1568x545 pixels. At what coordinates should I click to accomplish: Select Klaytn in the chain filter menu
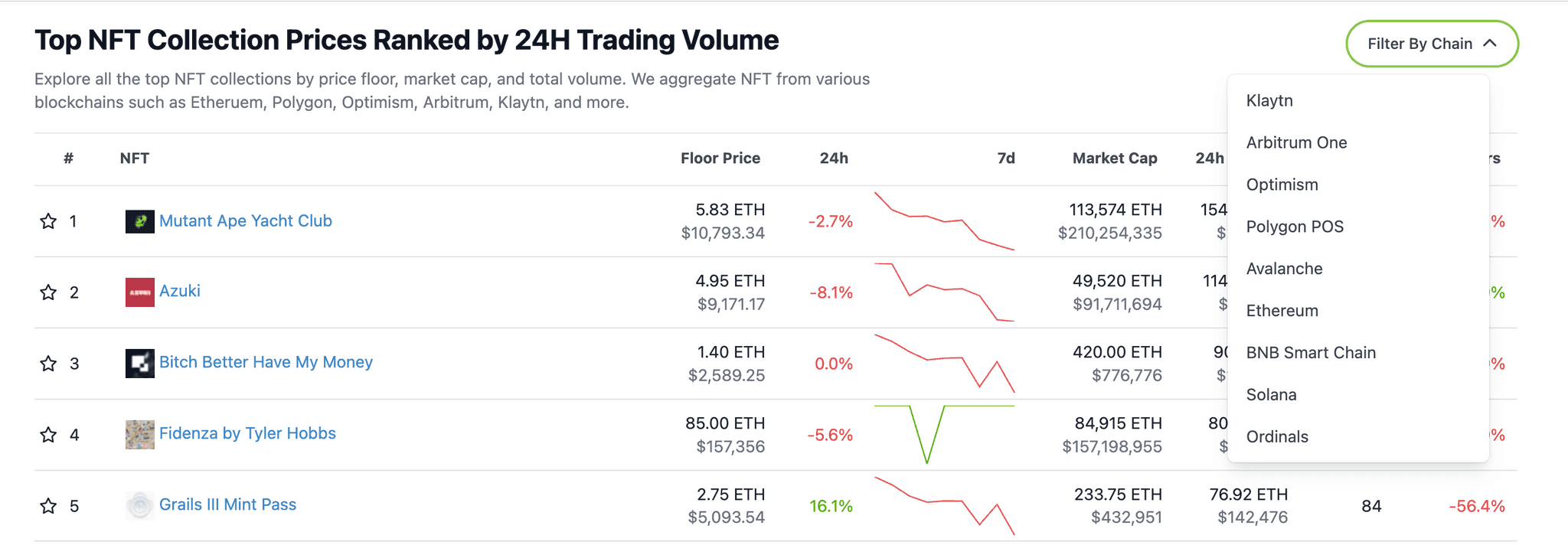pos(1269,100)
